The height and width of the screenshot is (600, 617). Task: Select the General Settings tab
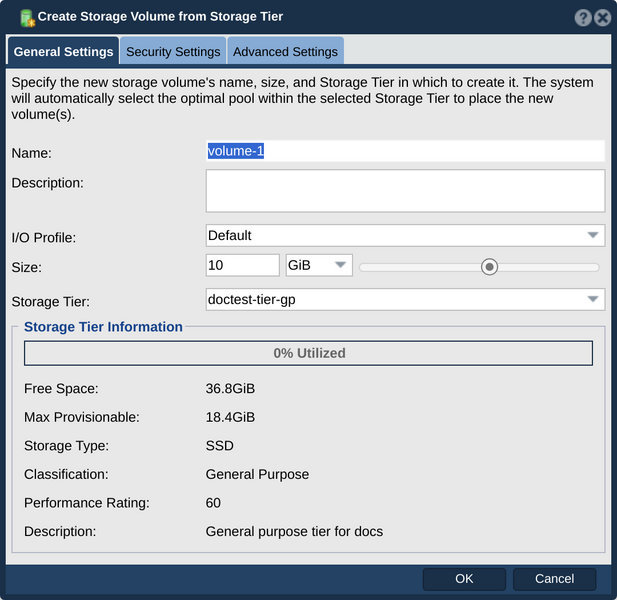[x=63, y=51]
